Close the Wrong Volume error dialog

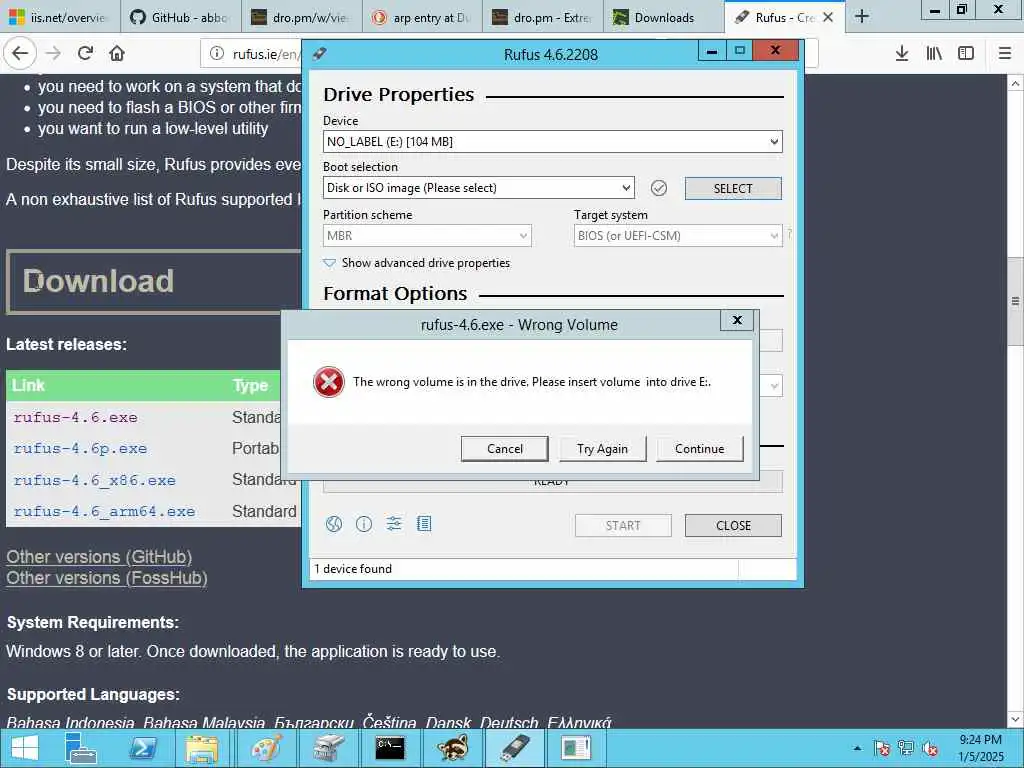click(737, 320)
